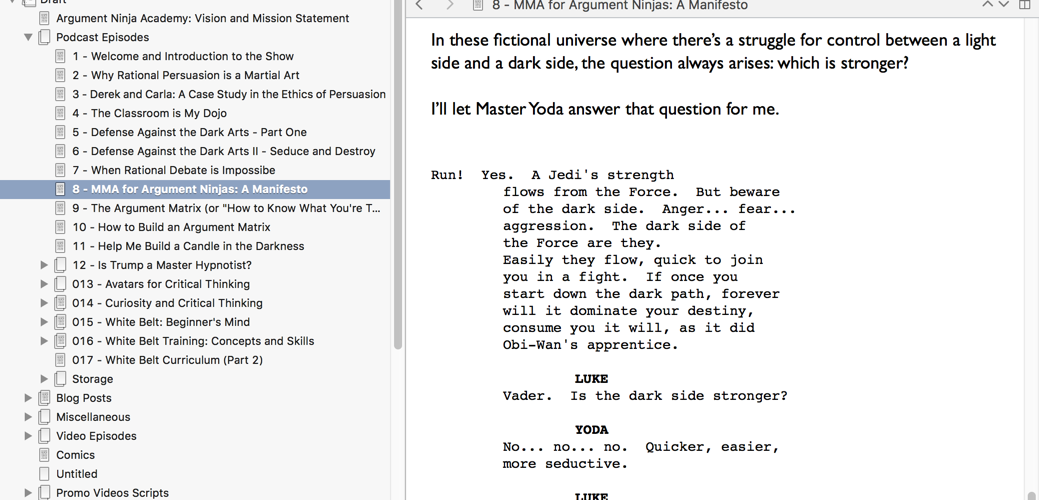Click icon for '9 - The Argument Matrix'
Image resolution: width=1039 pixels, height=500 pixels.
[x=61, y=209]
